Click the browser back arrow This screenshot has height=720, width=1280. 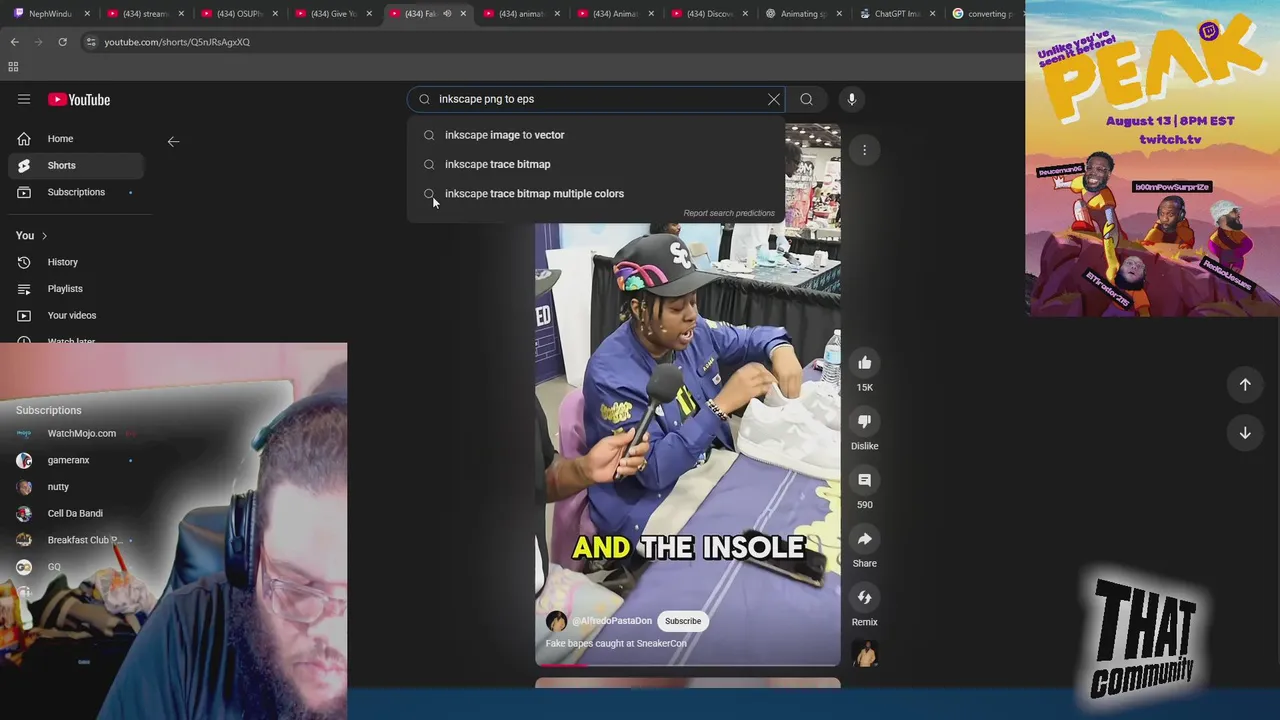(x=15, y=42)
